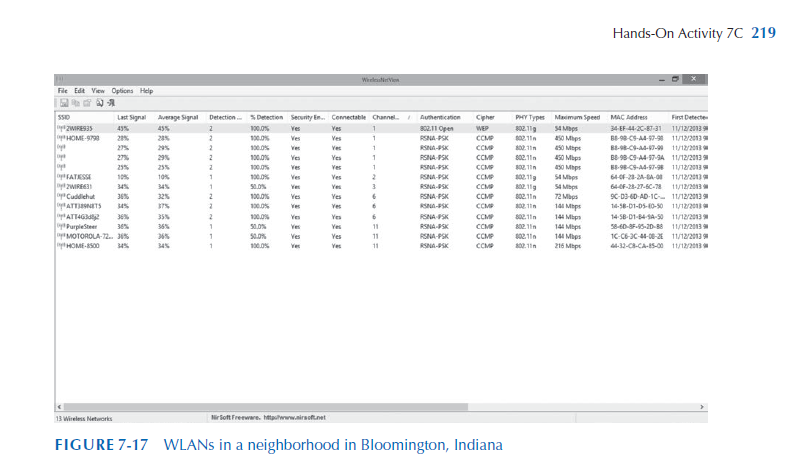Click the app icon in WirelessNetView title bar
802x472 pixels.
pos(60,79)
